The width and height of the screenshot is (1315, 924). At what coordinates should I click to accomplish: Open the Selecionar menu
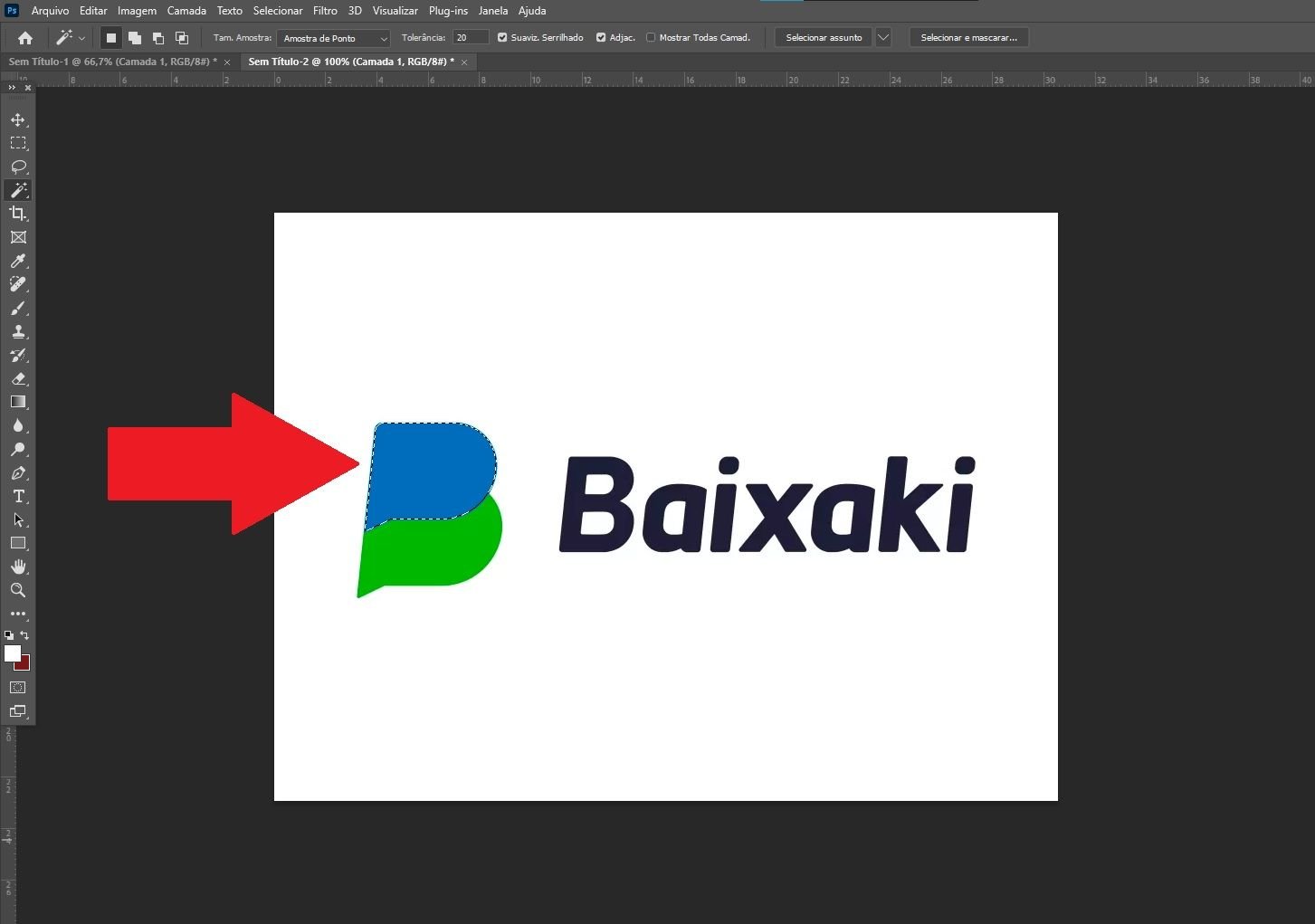278,11
